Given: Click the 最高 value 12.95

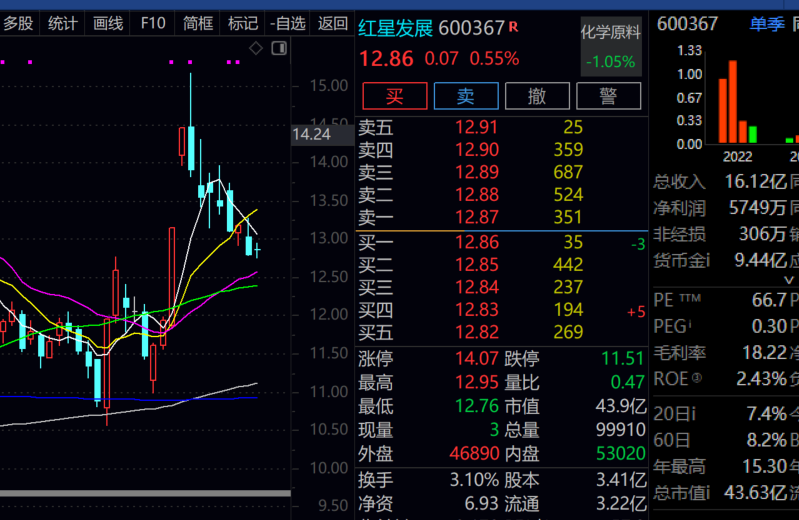Looking at the screenshot, I should [476, 382].
